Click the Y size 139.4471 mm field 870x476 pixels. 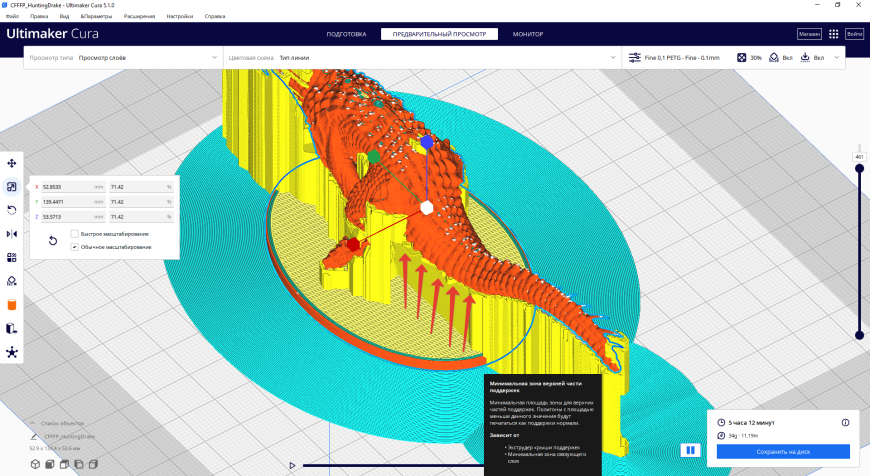73,202
